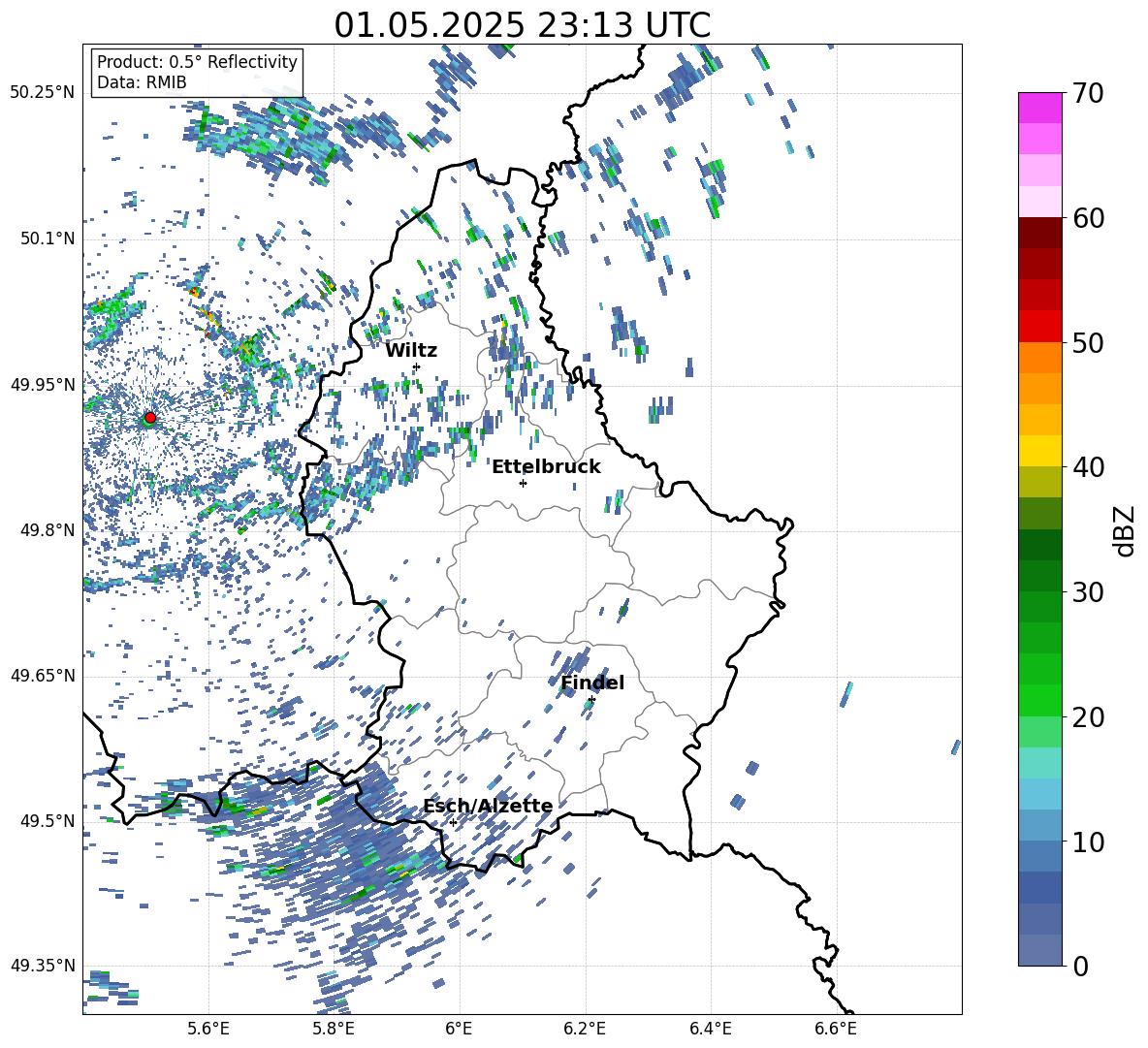Click the magenta top colorbar segment
1148x1048 pixels.
(x=1039, y=108)
